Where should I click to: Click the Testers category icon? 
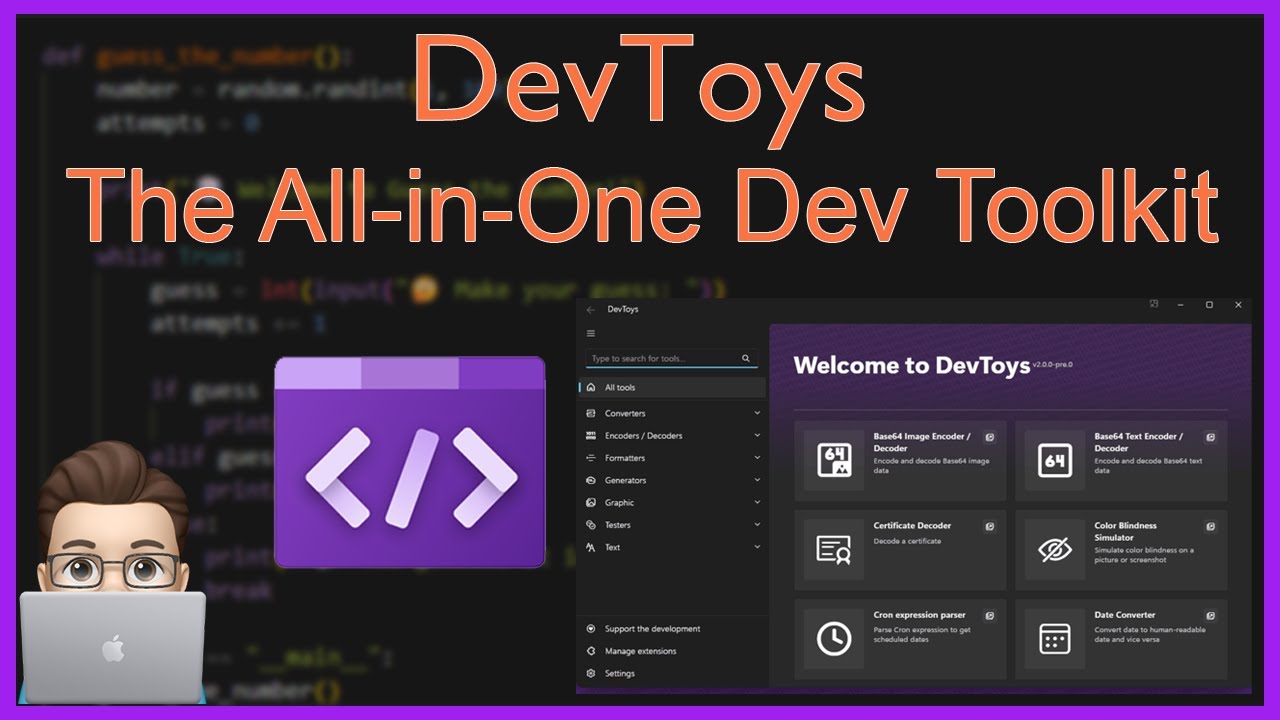[x=591, y=525]
